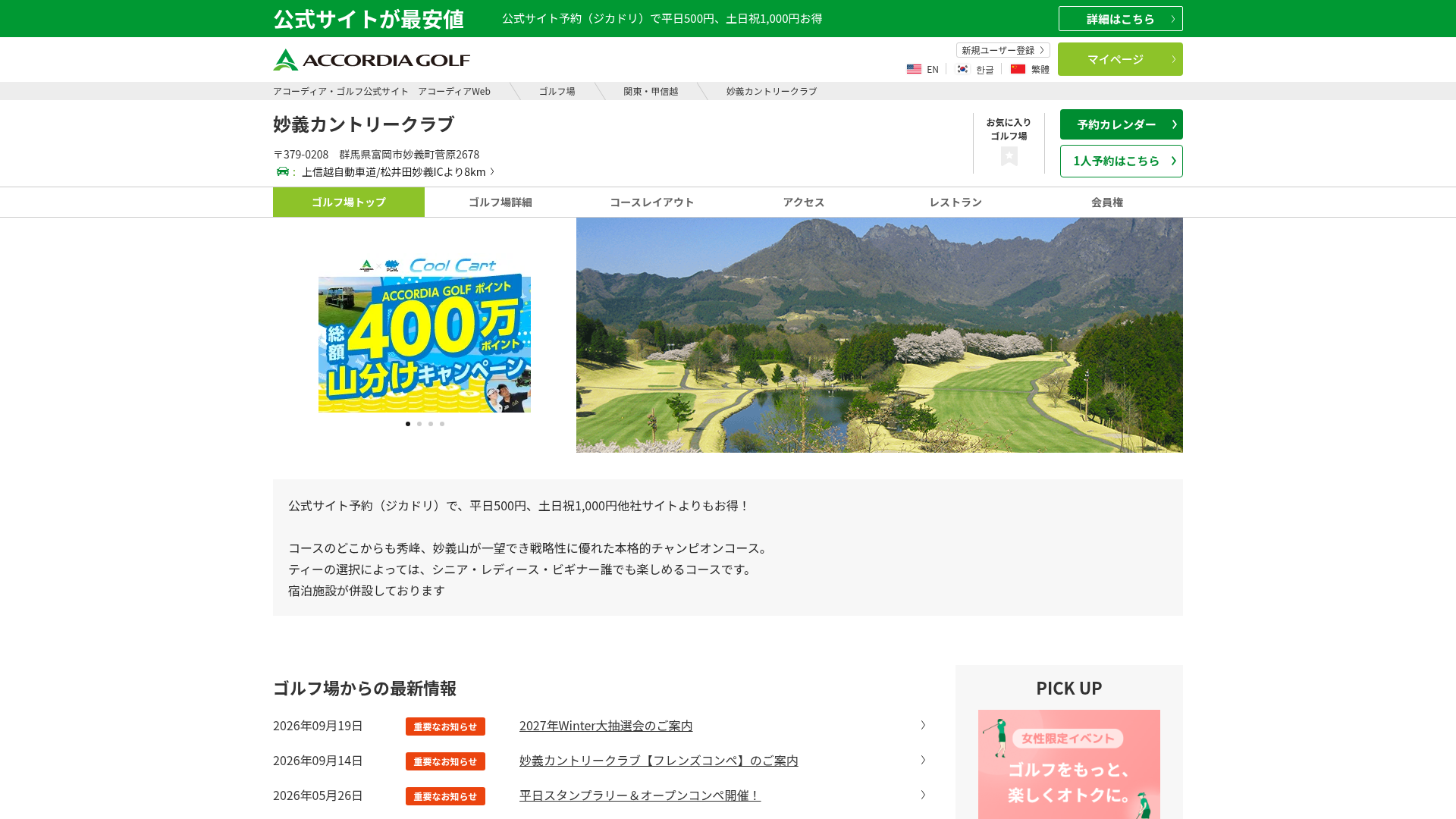
Task: Click breadcrumb ゴルフ場 link
Action: [x=557, y=91]
